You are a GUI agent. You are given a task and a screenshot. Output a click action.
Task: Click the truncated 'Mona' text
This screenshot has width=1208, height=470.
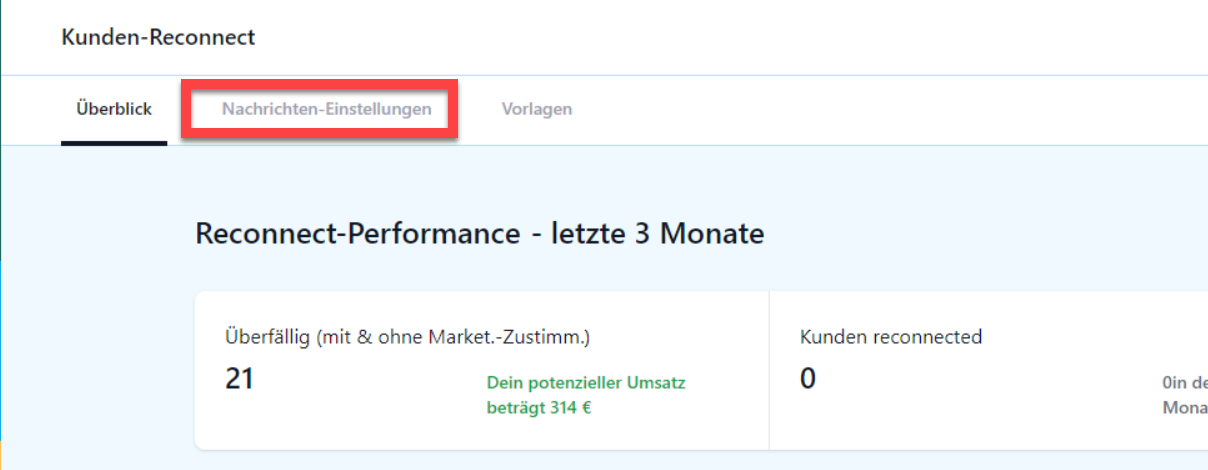click(x=1184, y=408)
